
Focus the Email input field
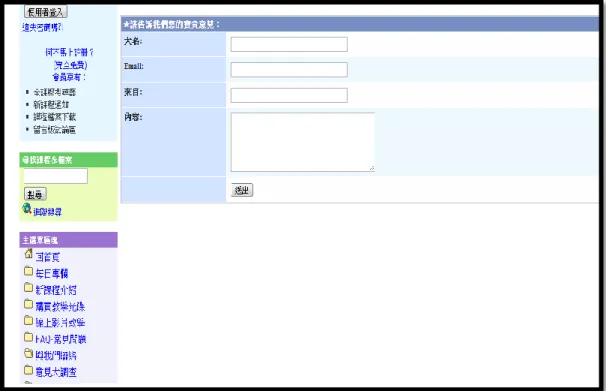[x=289, y=70]
